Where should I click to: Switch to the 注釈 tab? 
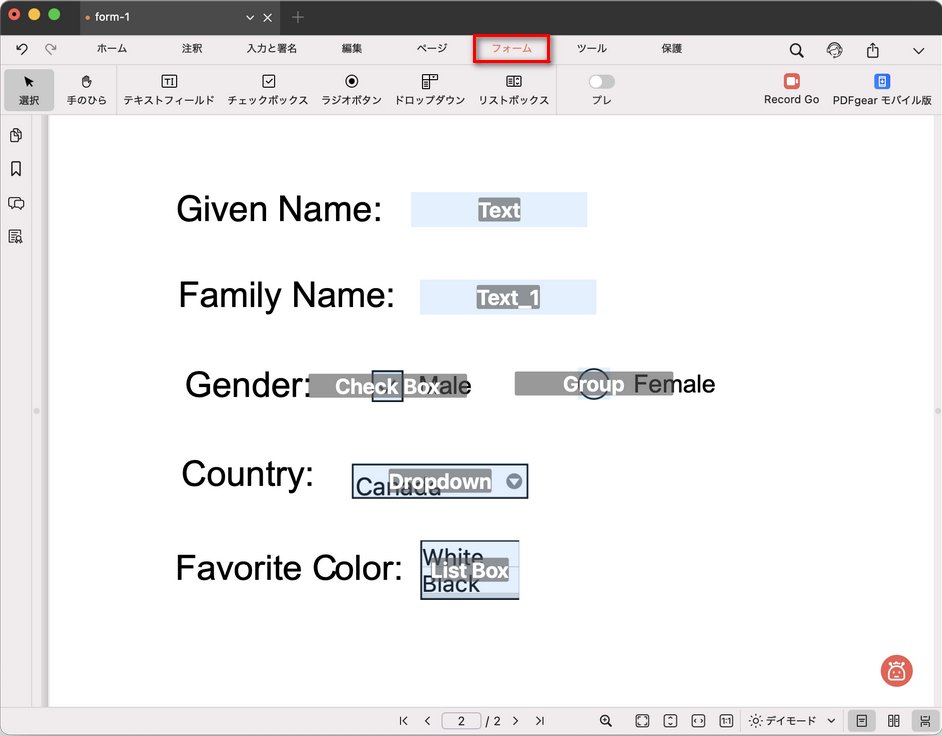[192, 48]
